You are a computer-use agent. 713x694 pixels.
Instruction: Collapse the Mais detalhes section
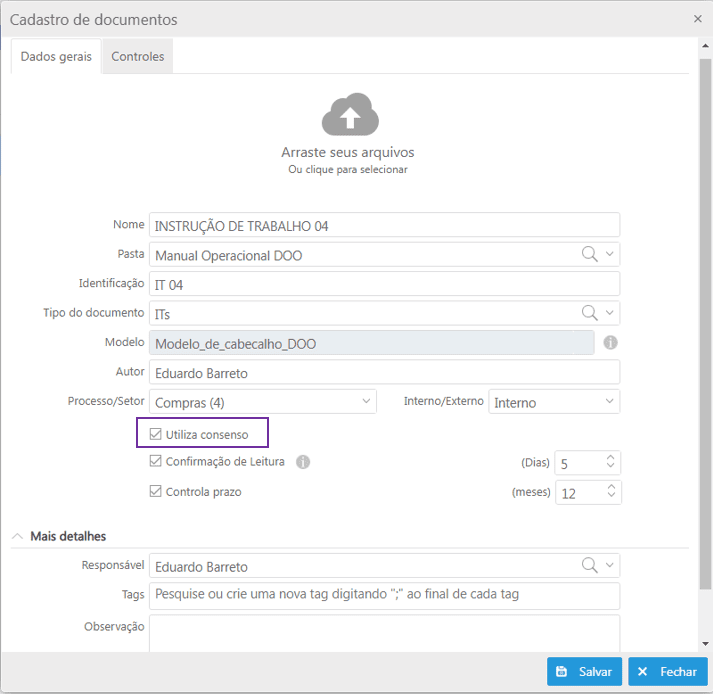point(17,537)
